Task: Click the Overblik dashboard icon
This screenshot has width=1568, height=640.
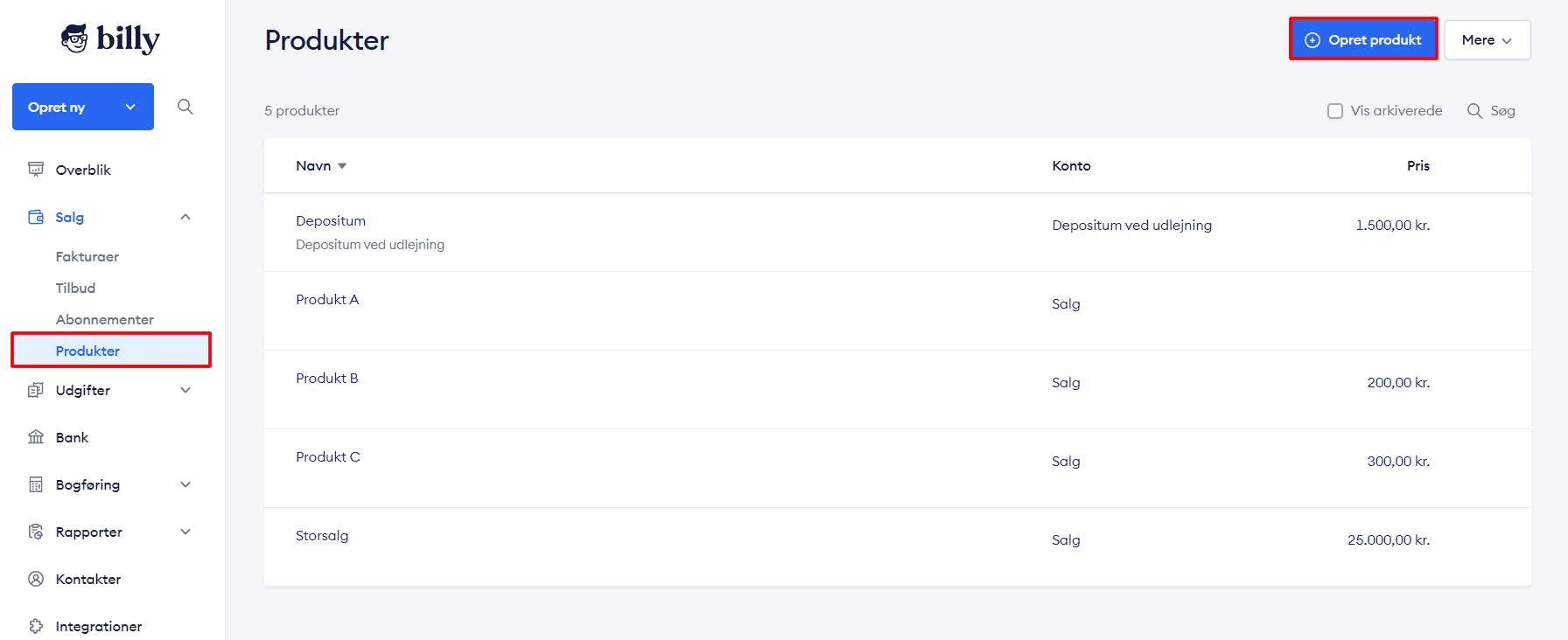Action: pyautogui.click(x=36, y=169)
